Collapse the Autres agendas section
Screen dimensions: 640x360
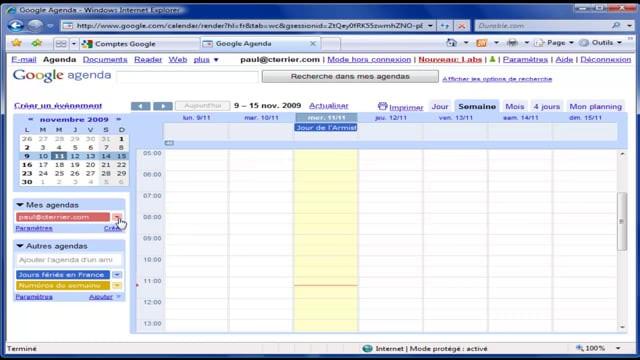click(x=20, y=246)
